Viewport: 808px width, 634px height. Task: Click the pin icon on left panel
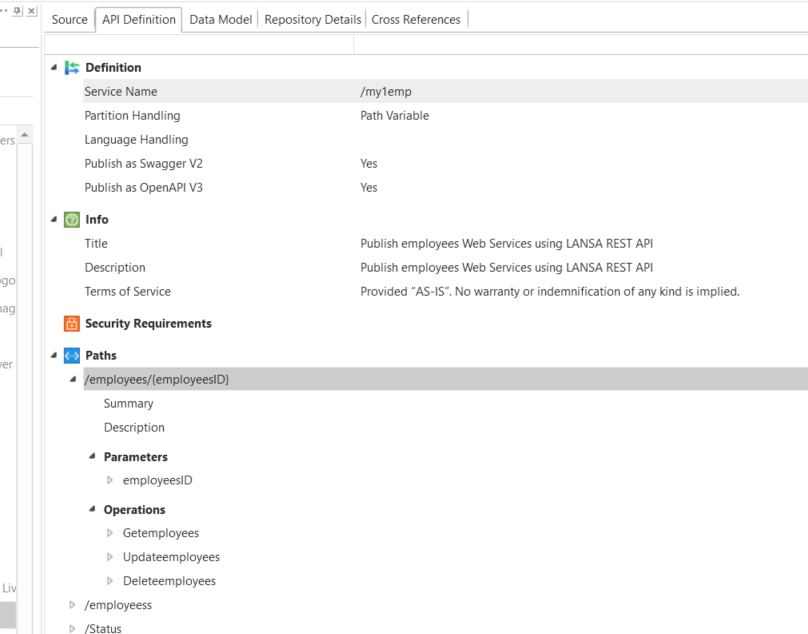coord(17,10)
